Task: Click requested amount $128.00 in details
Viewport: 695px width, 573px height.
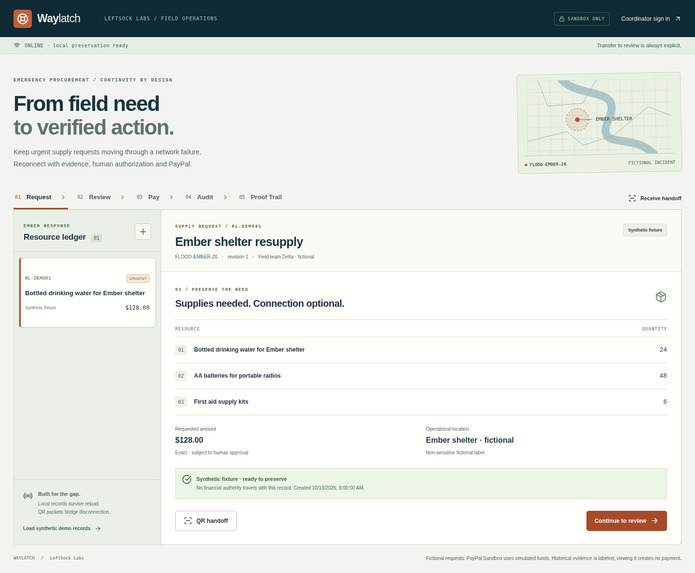Action: [x=189, y=440]
